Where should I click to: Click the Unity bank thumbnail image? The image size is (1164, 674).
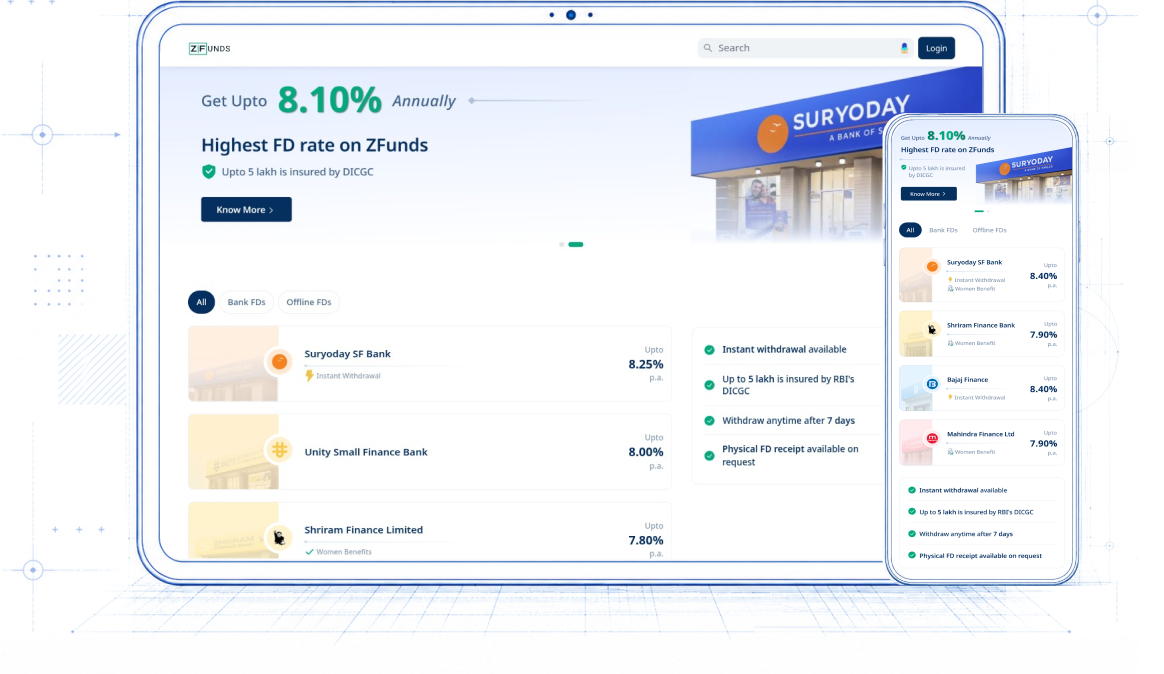(233, 451)
